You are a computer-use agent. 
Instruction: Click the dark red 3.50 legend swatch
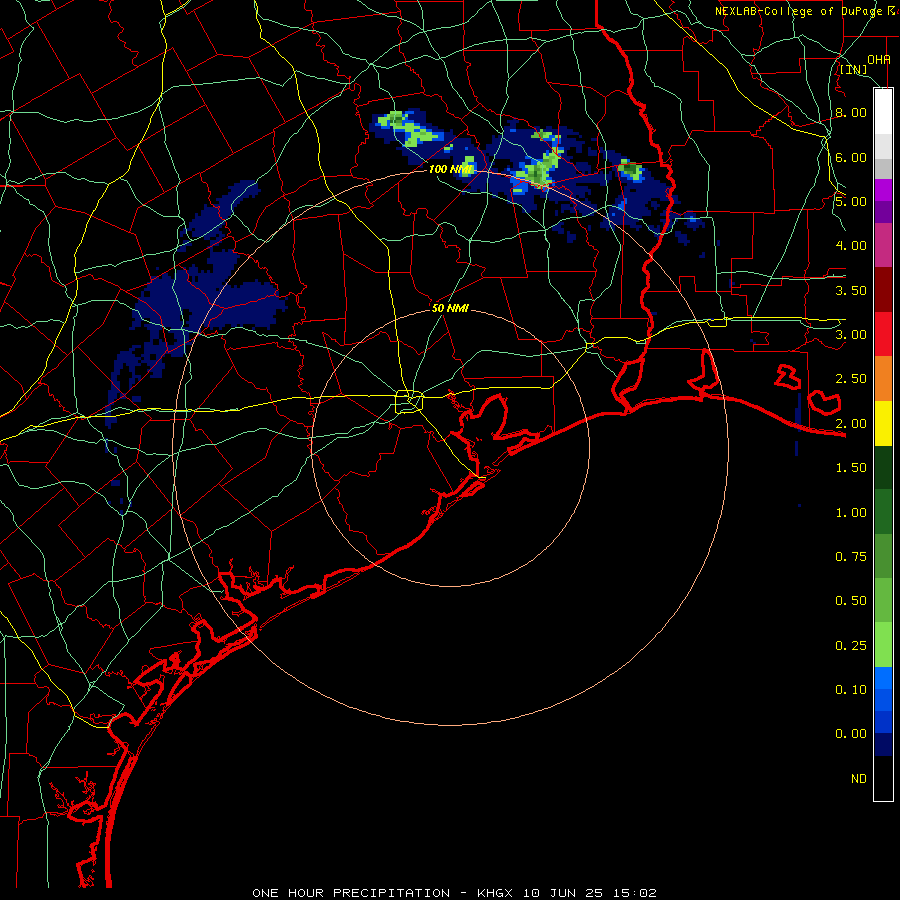click(883, 290)
